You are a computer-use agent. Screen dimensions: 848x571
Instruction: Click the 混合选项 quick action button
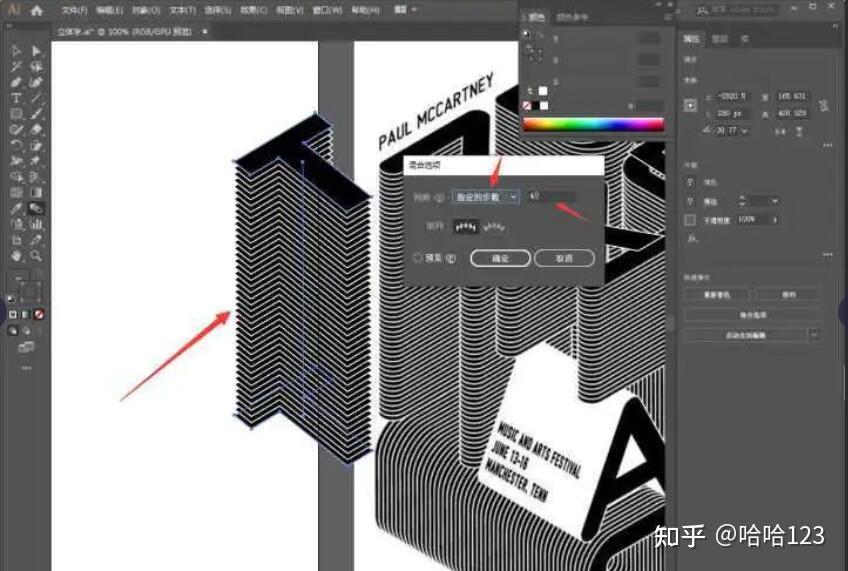753,315
